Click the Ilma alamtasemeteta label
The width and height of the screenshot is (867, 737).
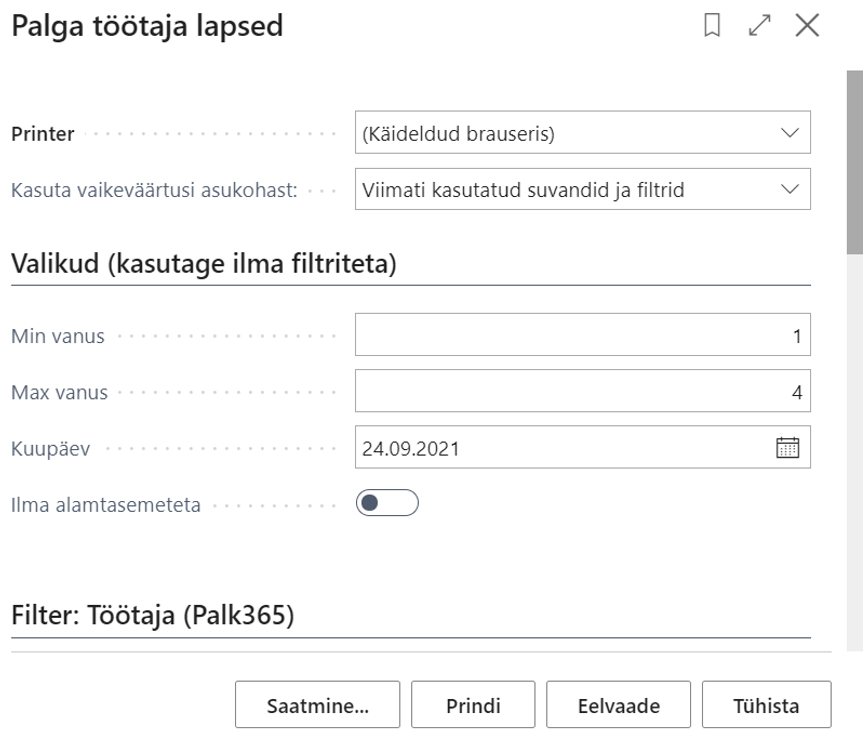click(x=106, y=505)
